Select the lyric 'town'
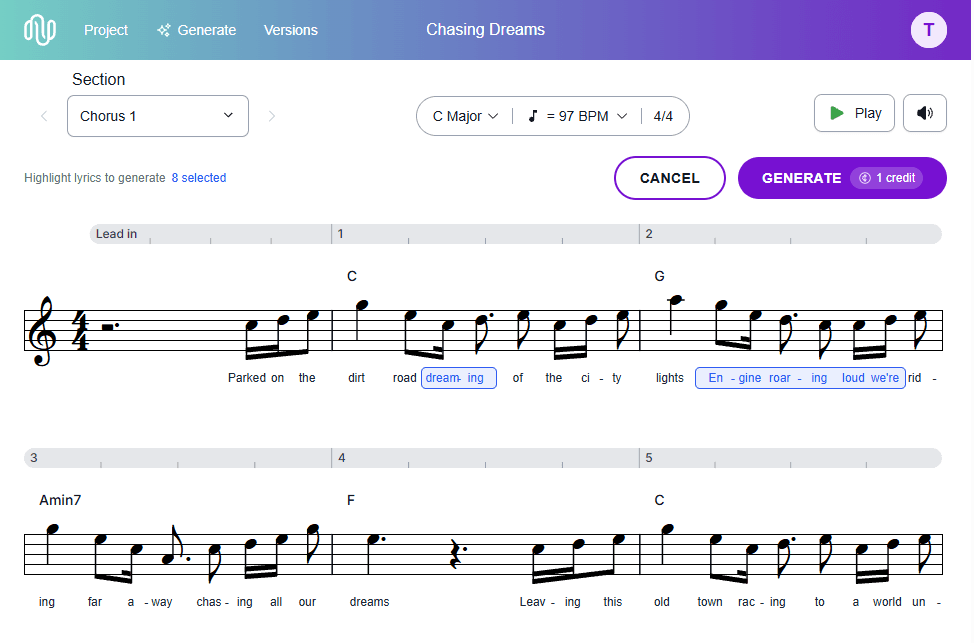The width and height of the screenshot is (974, 643). [x=709, y=602]
